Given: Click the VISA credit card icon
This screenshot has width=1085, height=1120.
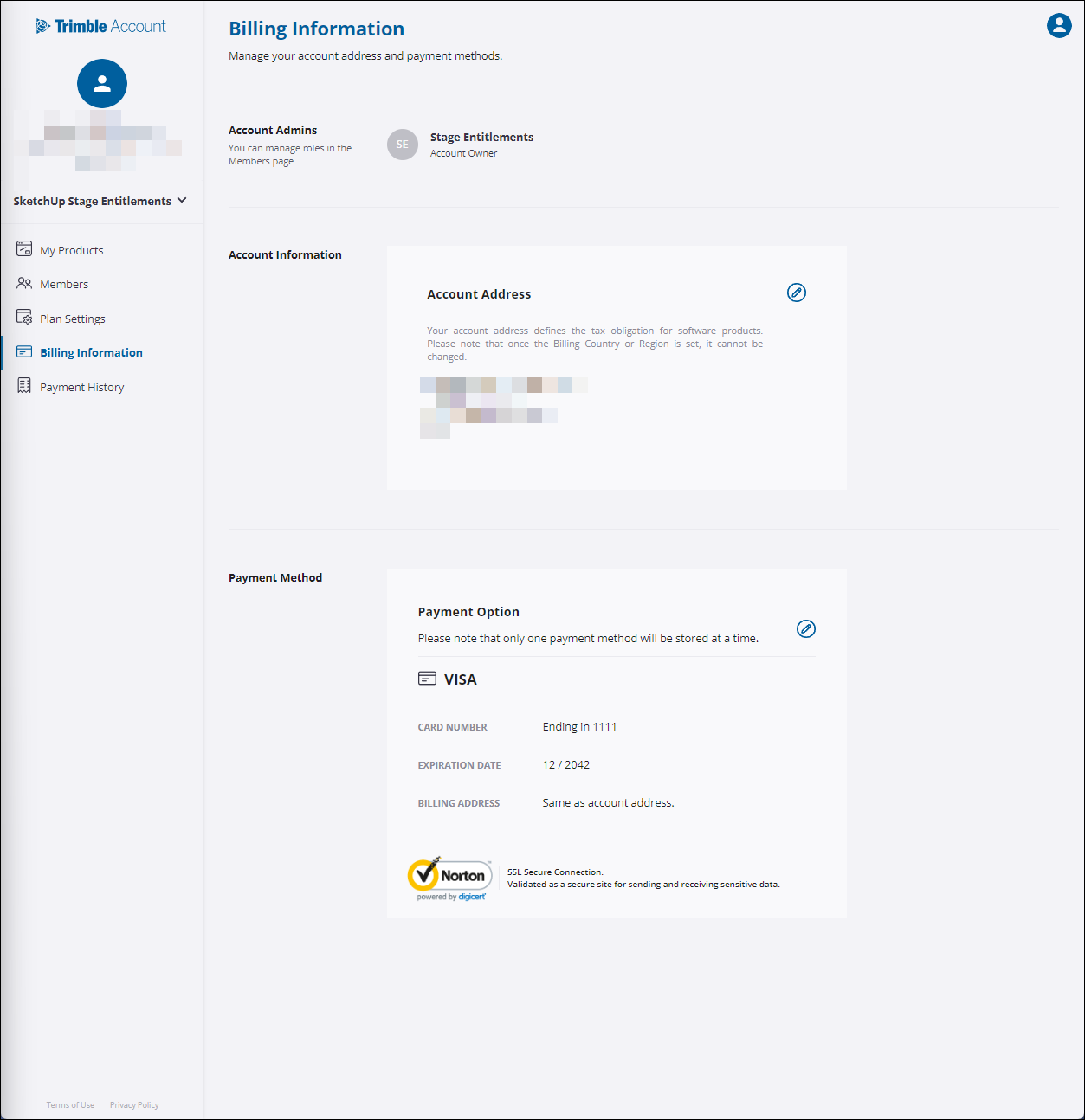Looking at the screenshot, I should pyautogui.click(x=428, y=679).
